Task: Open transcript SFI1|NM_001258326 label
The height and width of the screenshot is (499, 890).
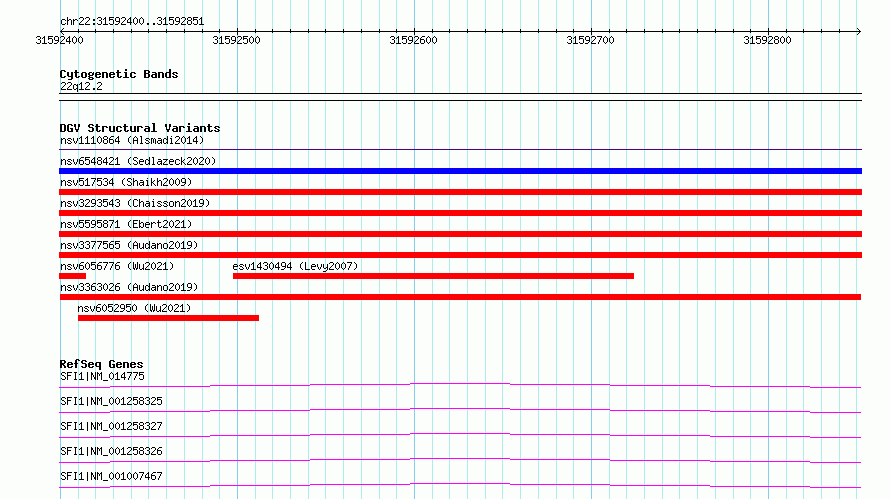Action: pos(111,451)
